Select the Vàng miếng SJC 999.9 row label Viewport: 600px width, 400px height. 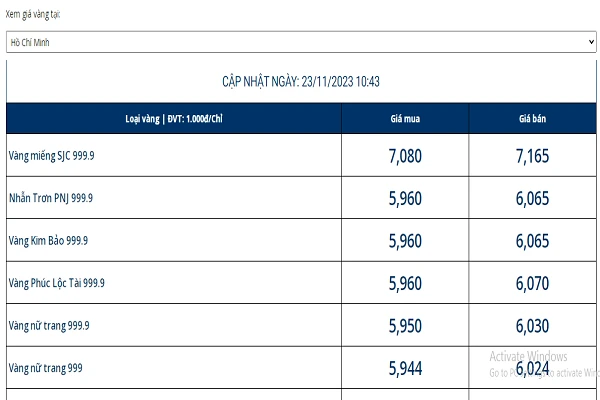pos(50,156)
